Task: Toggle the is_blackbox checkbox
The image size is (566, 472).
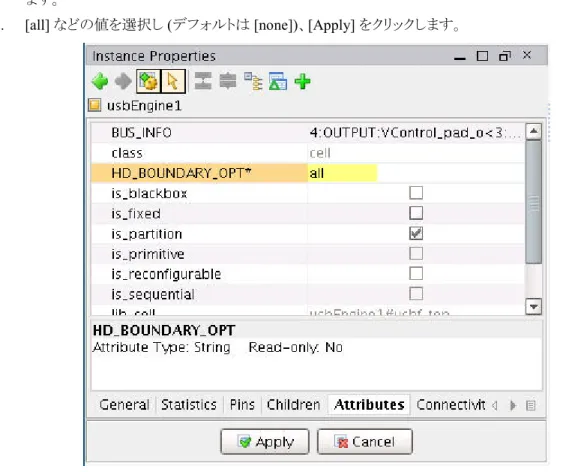Action: [x=416, y=193]
